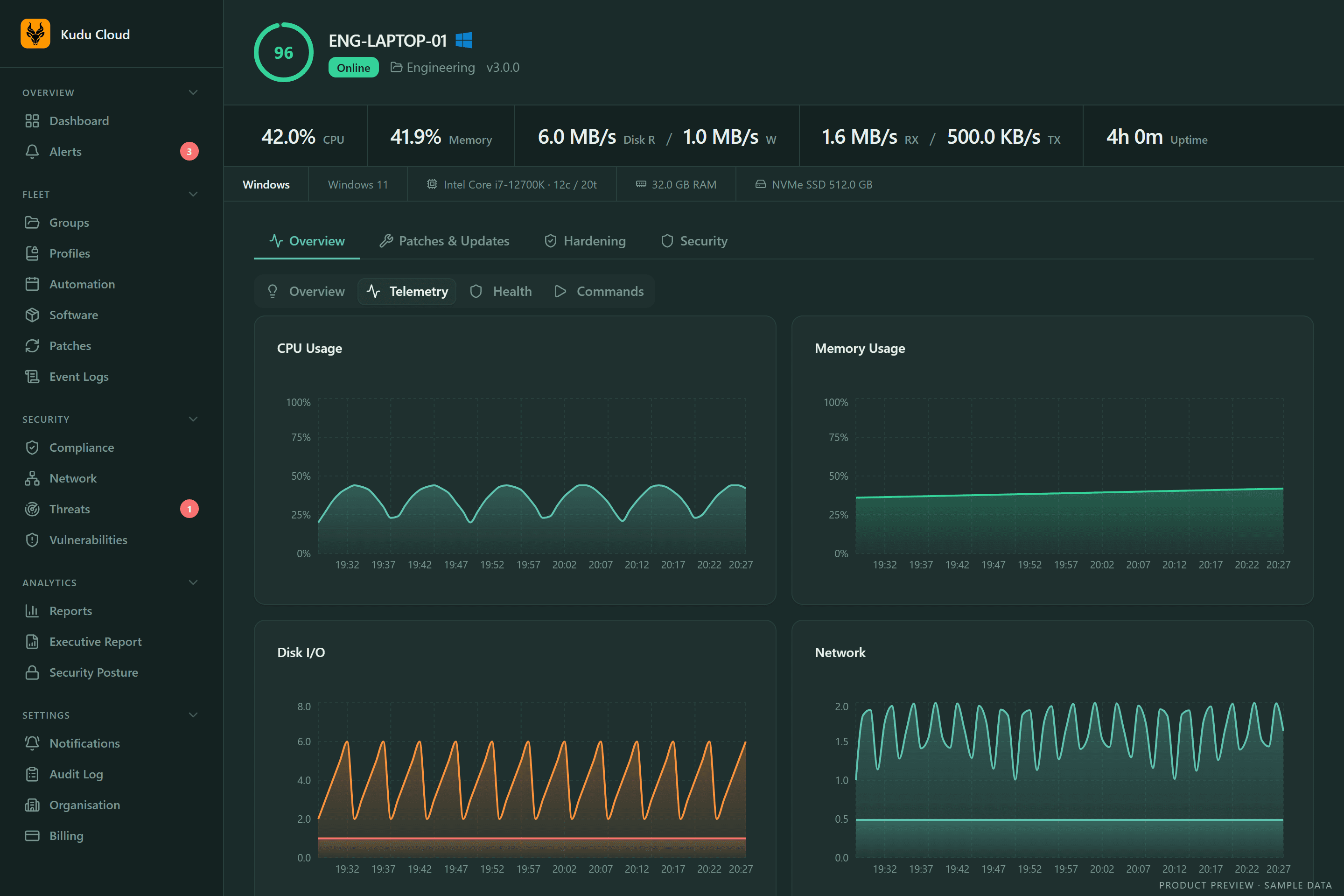
Task: Collapse the Overview sidebar section
Action: click(193, 92)
